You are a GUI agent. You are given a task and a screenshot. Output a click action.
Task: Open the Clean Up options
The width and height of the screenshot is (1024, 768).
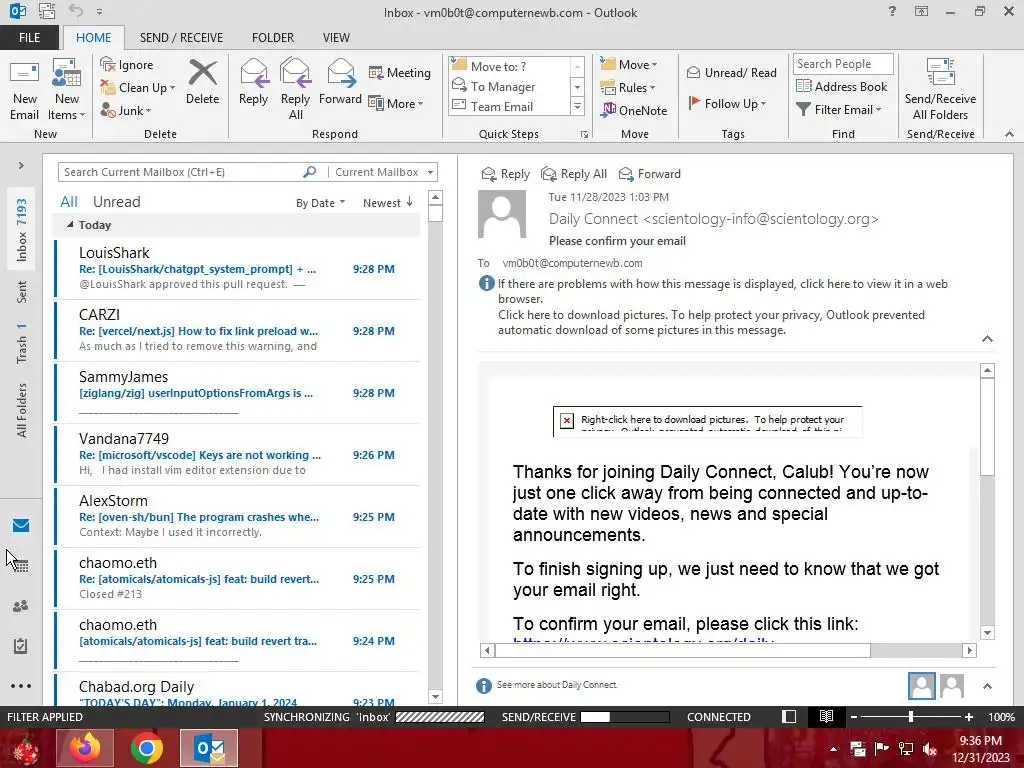click(x=138, y=88)
